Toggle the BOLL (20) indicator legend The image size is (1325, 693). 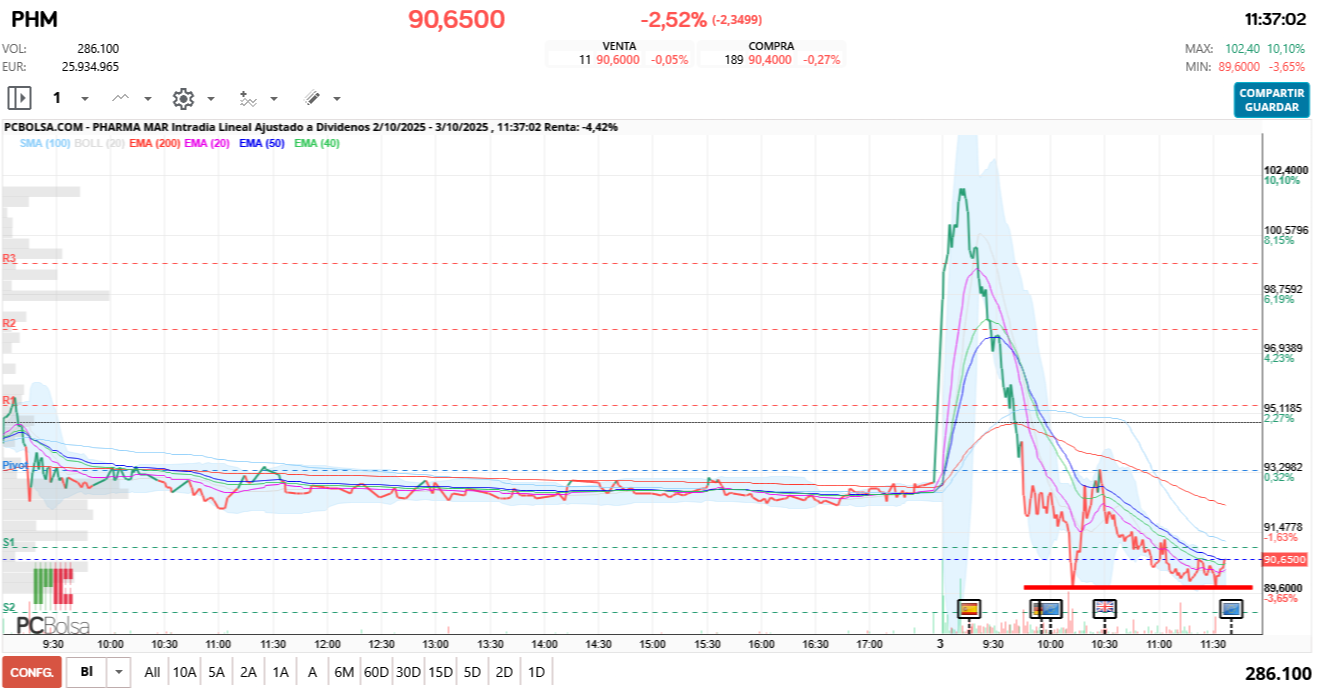point(100,144)
